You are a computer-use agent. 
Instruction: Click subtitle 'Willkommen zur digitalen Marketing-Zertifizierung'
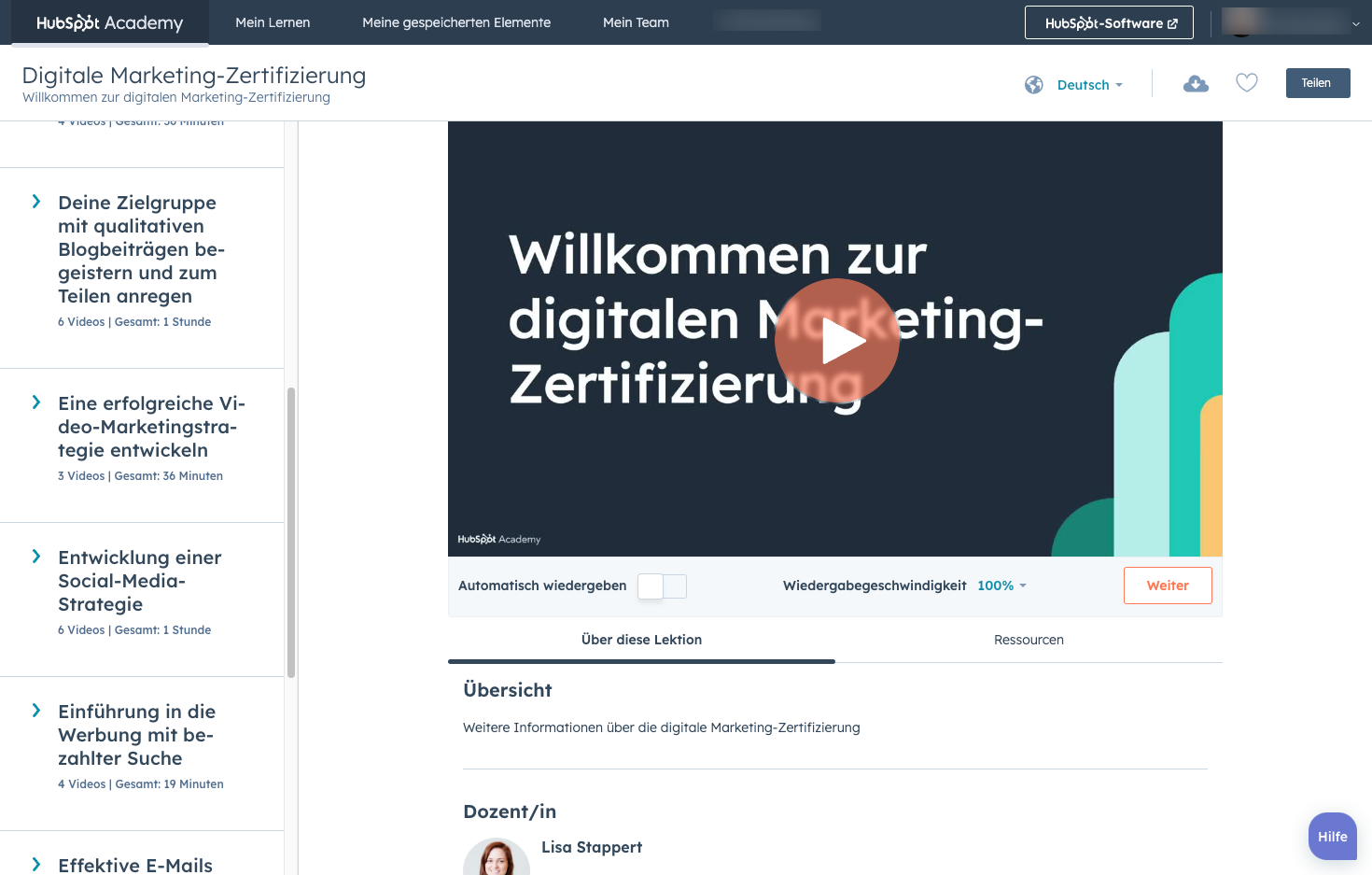[176, 97]
